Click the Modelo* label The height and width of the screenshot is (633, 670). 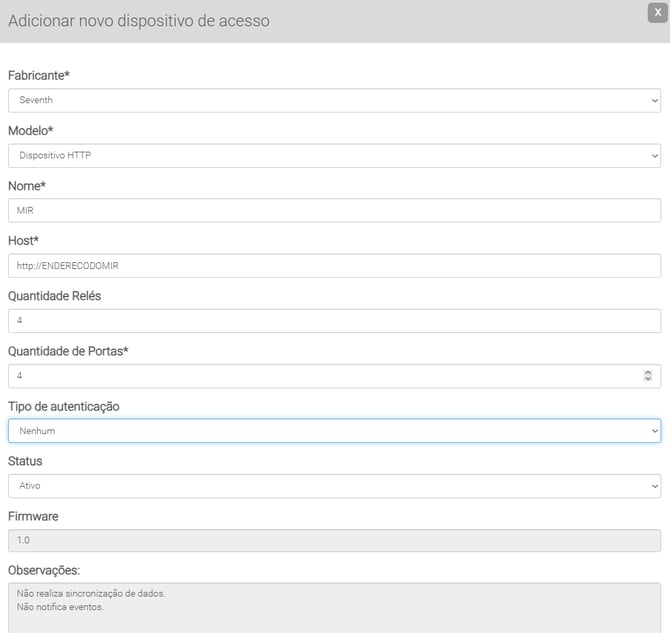pyautogui.click(x=32, y=130)
